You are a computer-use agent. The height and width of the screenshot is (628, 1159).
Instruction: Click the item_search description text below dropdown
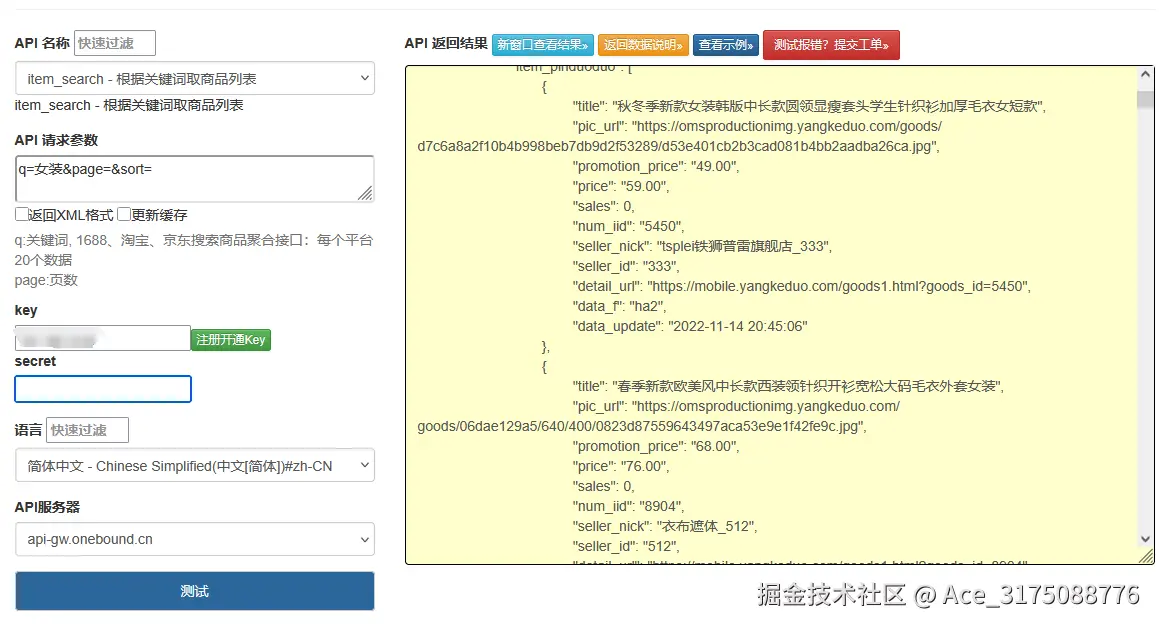(x=129, y=105)
